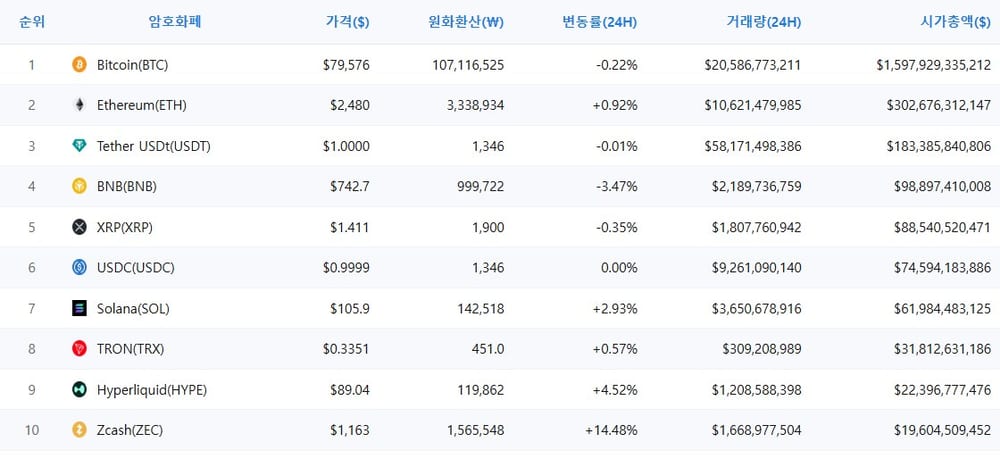Open Solana(SOL) name link
This screenshot has height=459, width=1000.
pos(133,309)
